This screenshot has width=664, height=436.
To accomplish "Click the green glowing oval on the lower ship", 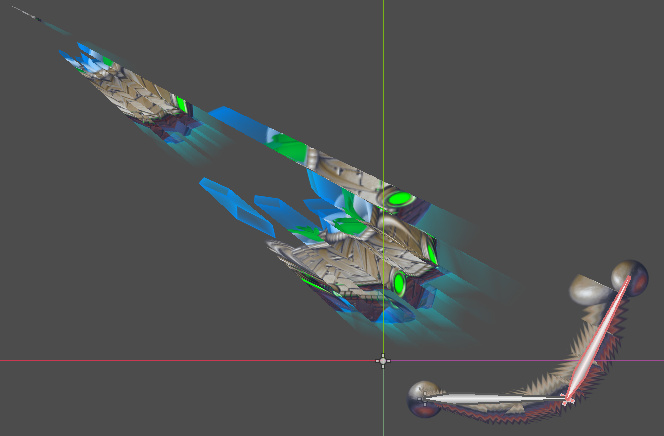I will tap(398, 283).
